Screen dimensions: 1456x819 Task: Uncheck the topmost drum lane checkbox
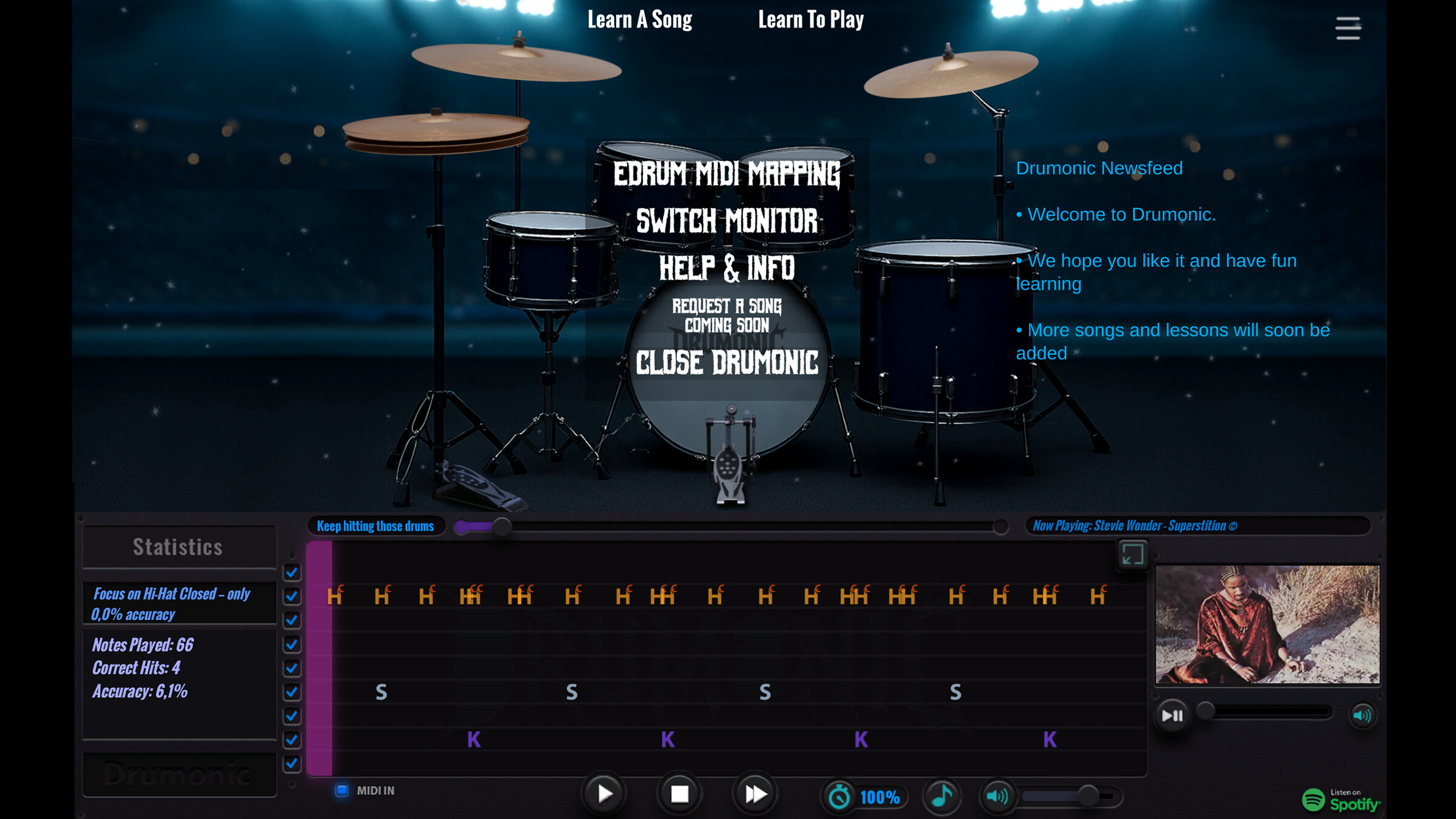tap(292, 571)
